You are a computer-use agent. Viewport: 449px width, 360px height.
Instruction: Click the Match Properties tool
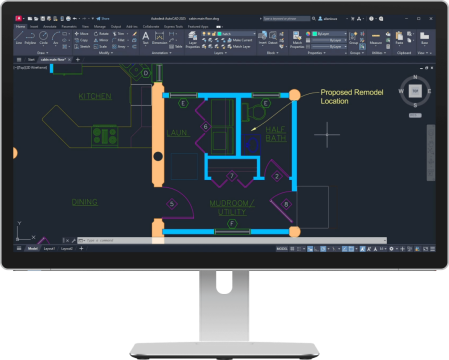pyautogui.click(x=297, y=39)
